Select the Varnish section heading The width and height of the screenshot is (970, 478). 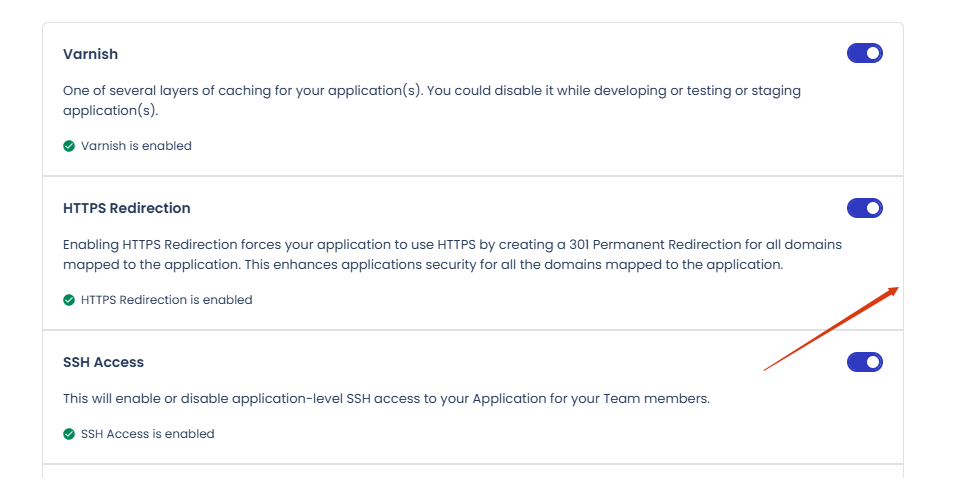click(x=90, y=54)
